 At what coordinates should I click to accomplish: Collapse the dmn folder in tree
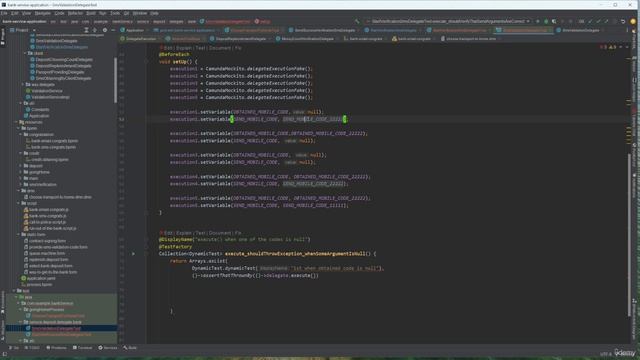click(x=18, y=191)
